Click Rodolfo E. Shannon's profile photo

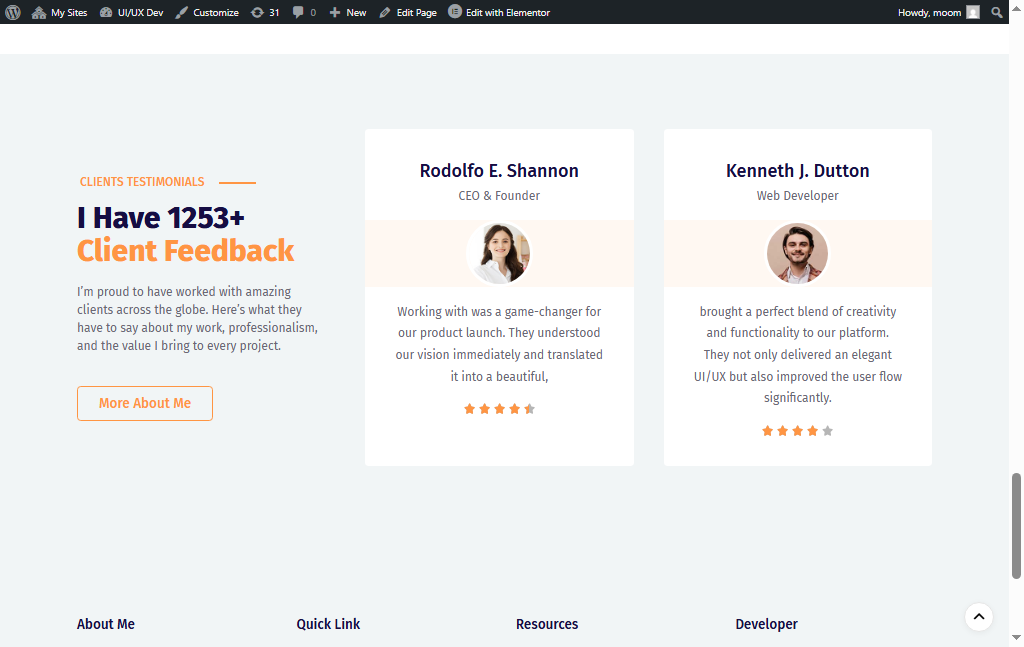pos(498,253)
